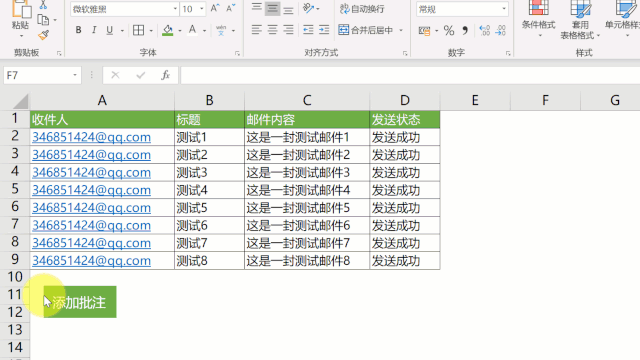640x360 pixels.
Task: Click the cancel X in formula bar
Action: tap(115, 75)
